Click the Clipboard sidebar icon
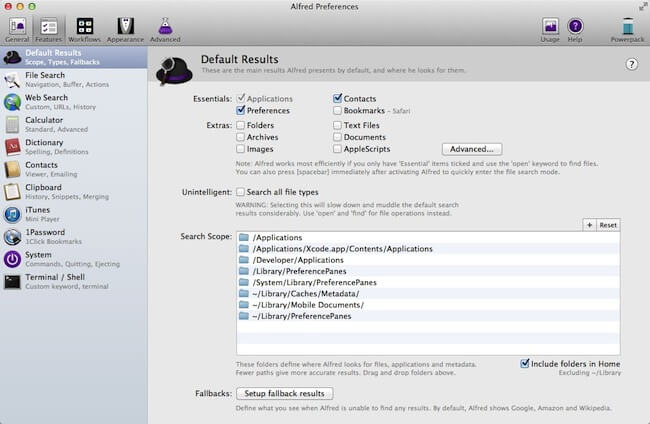The image size is (650, 424). [x=12, y=191]
